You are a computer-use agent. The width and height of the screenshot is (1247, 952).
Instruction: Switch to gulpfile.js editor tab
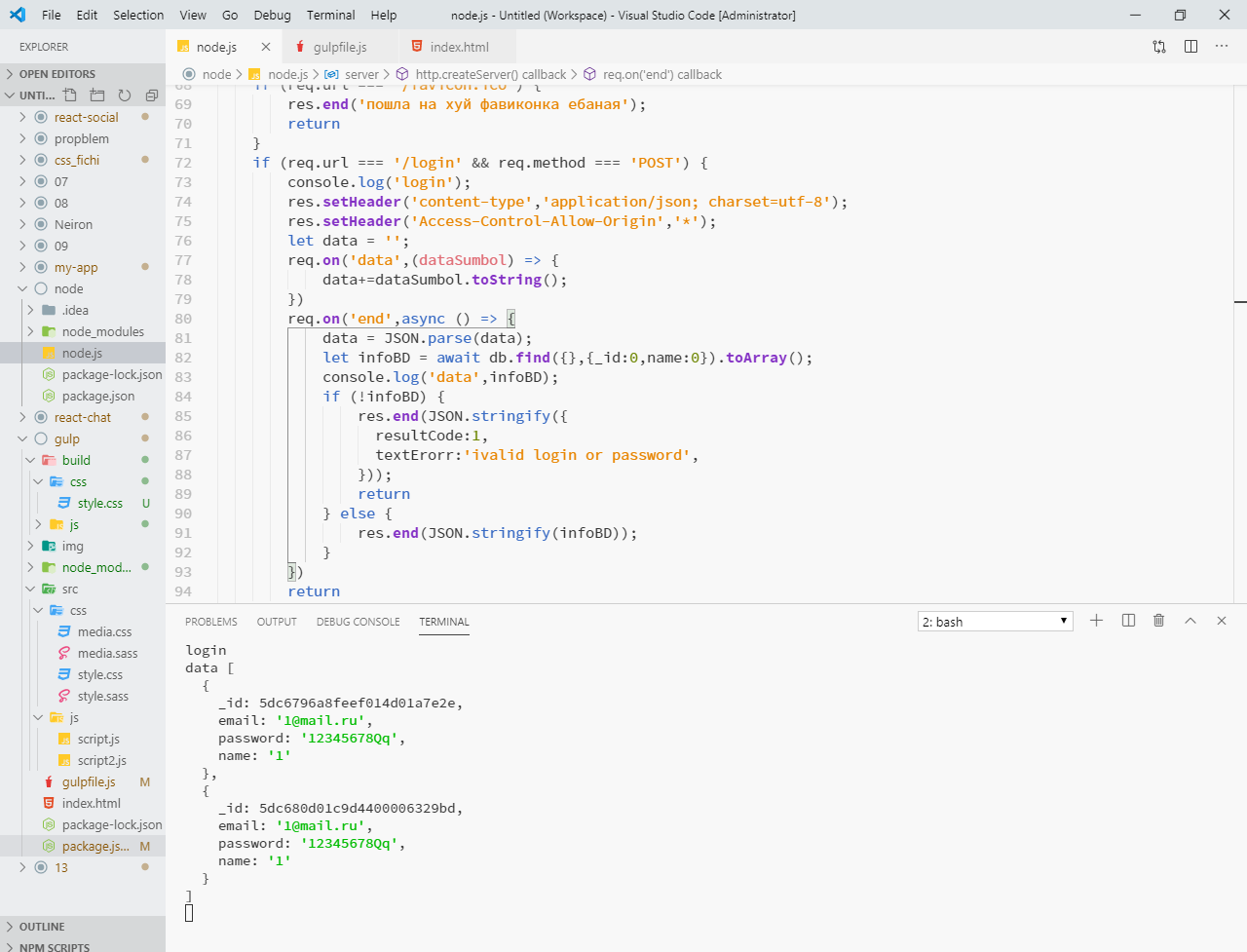(340, 47)
